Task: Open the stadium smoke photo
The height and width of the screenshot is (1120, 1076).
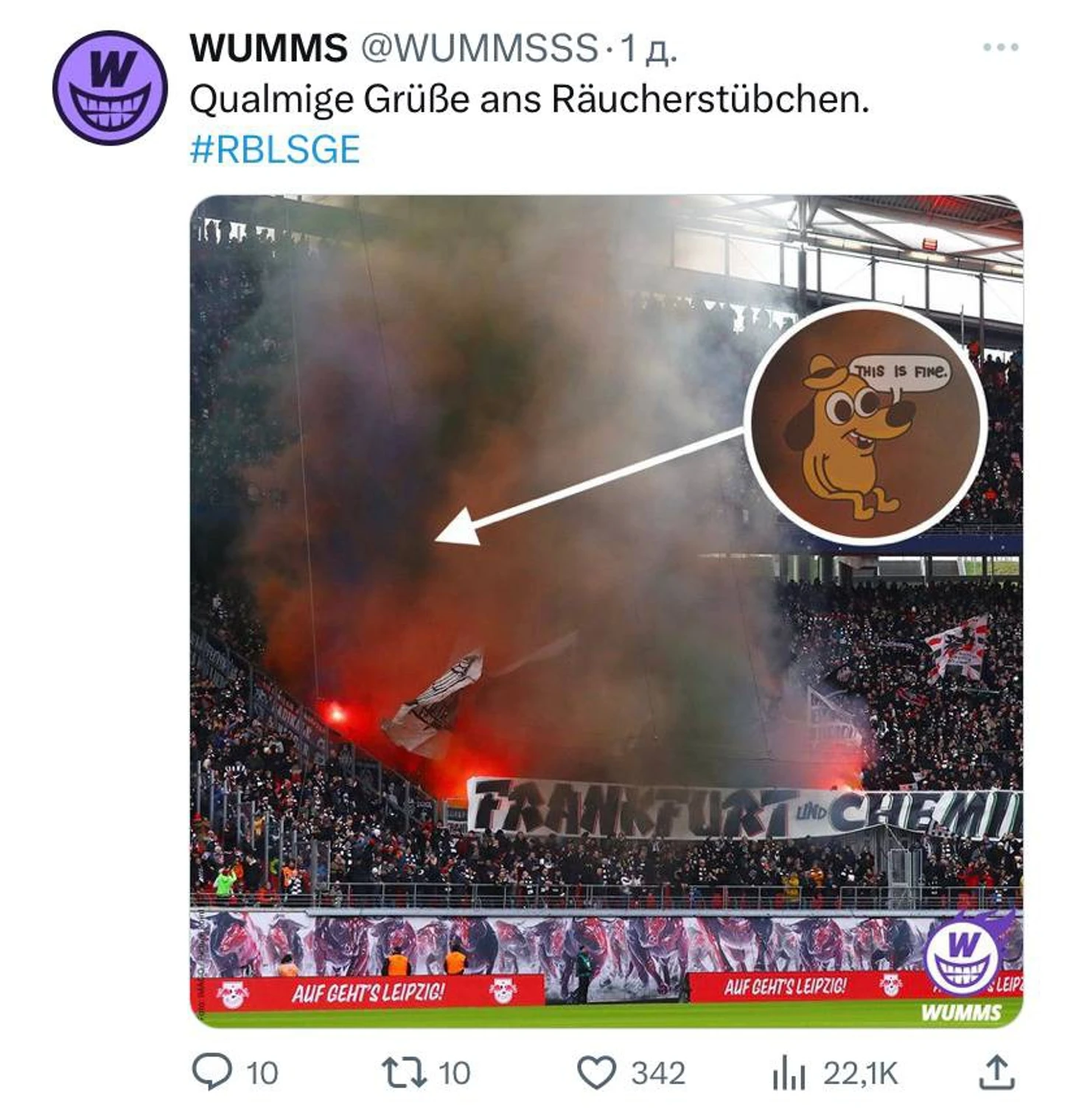Action: pos(607,611)
